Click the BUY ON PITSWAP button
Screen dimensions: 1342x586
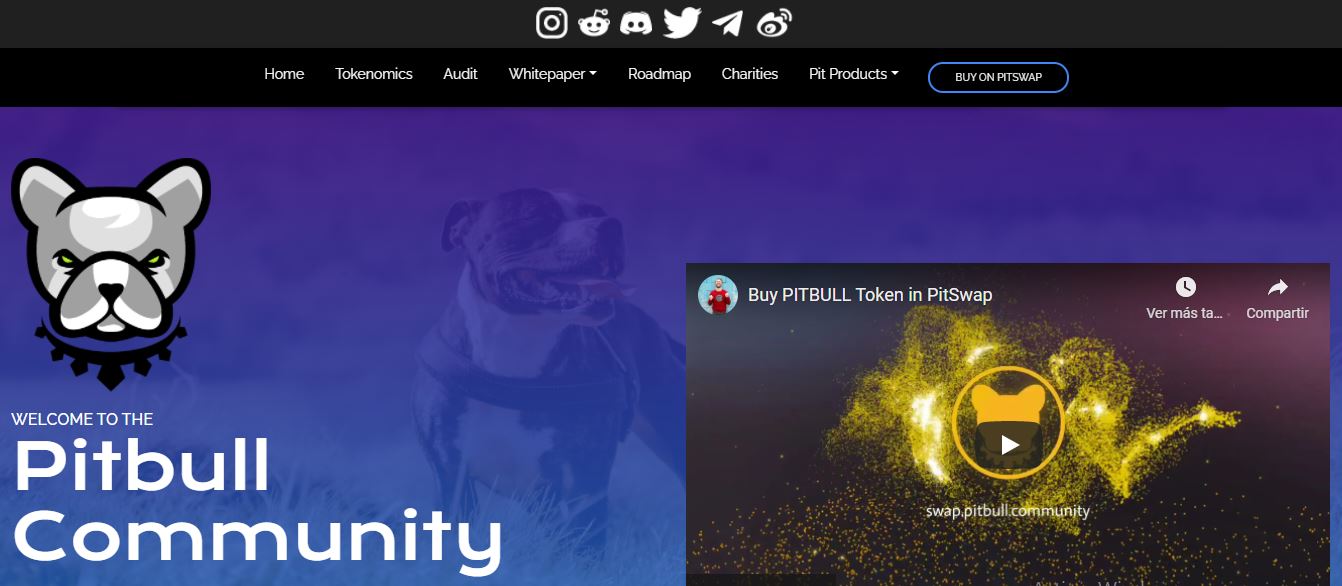pos(998,77)
